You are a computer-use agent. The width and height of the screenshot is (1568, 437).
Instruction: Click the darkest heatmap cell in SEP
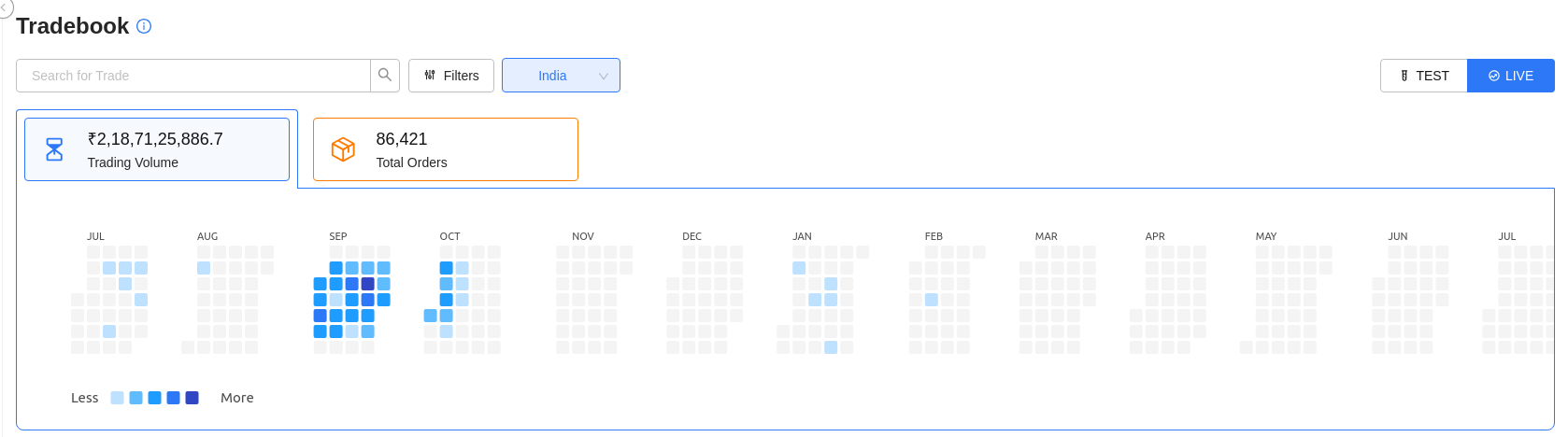[x=368, y=284]
